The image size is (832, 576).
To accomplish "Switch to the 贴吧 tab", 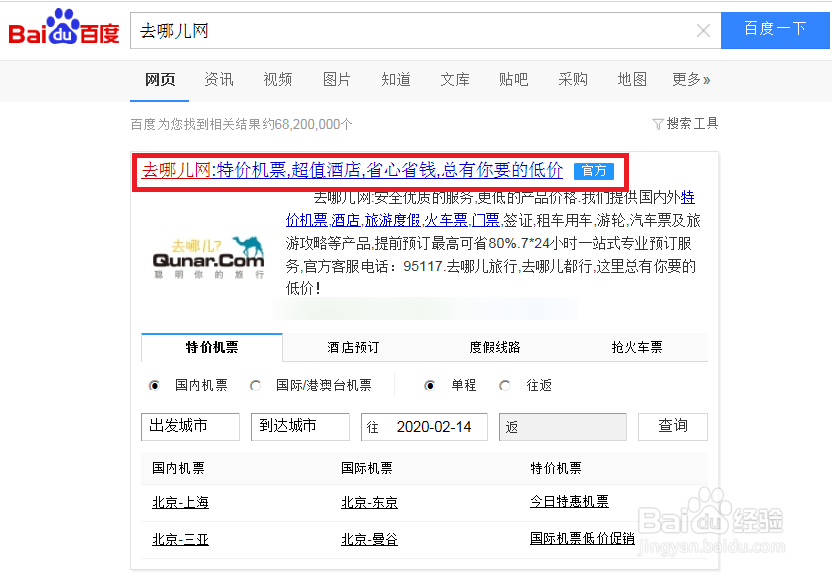I will point(514,80).
